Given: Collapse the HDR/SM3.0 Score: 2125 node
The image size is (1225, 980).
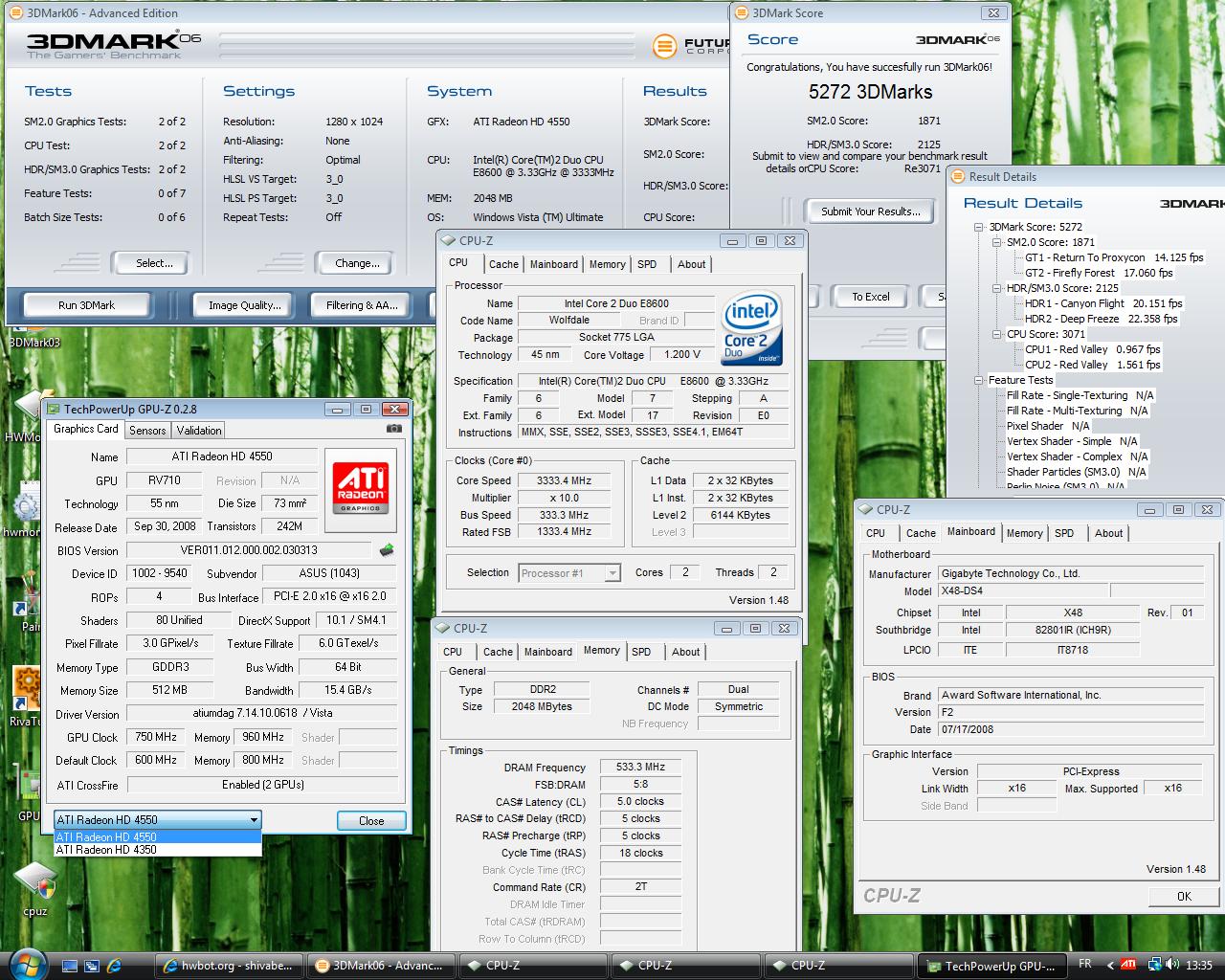Looking at the screenshot, I should click(996, 288).
